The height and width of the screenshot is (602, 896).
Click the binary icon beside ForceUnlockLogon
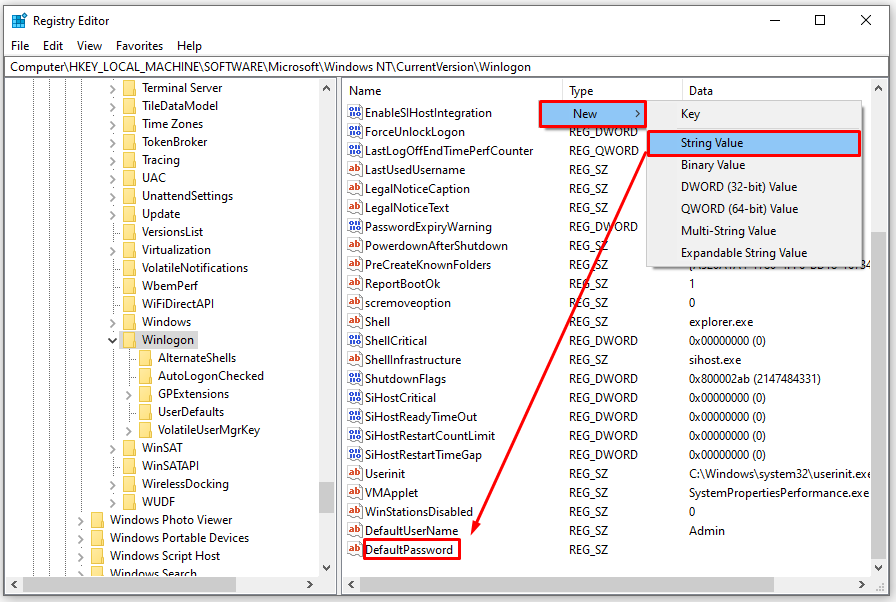click(354, 131)
